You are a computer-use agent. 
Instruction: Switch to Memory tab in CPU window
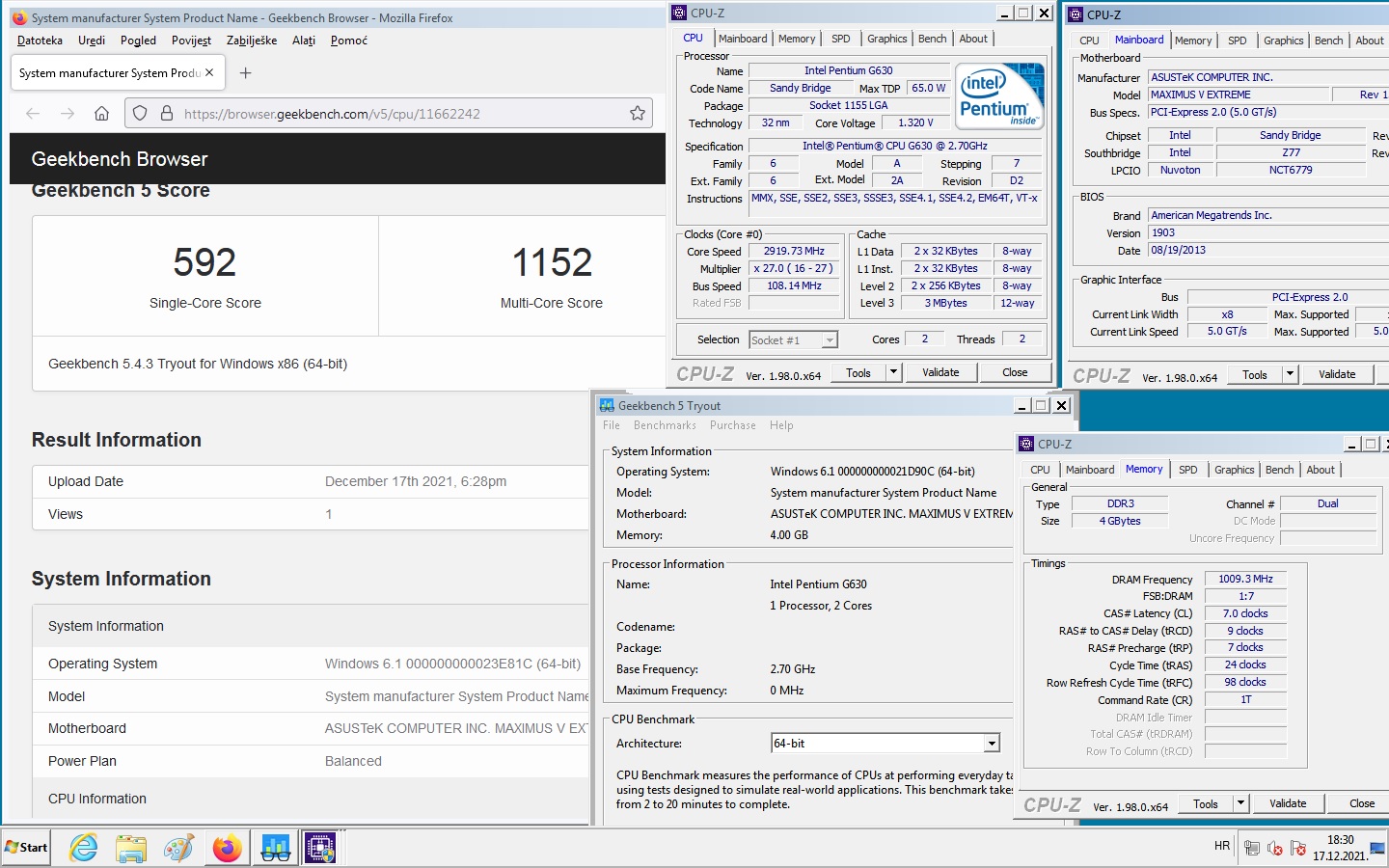(x=797, y=39)
